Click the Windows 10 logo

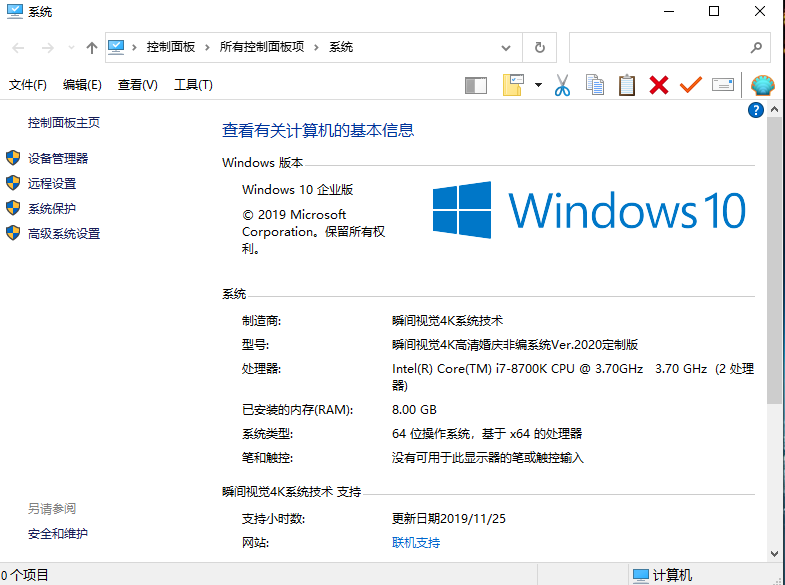[x=589, y=210]
